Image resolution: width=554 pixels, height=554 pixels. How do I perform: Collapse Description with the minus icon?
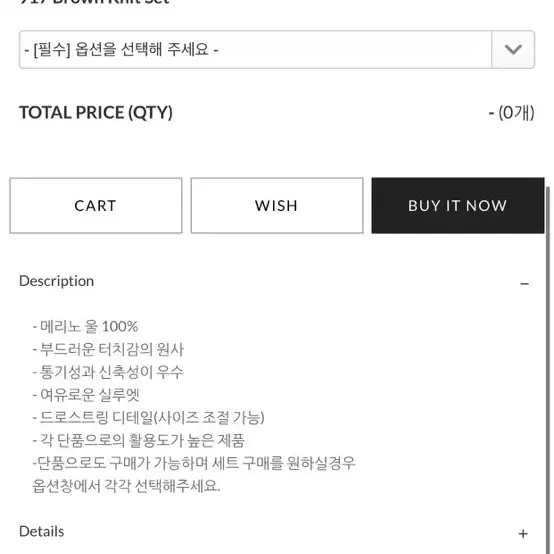(524, 284)
